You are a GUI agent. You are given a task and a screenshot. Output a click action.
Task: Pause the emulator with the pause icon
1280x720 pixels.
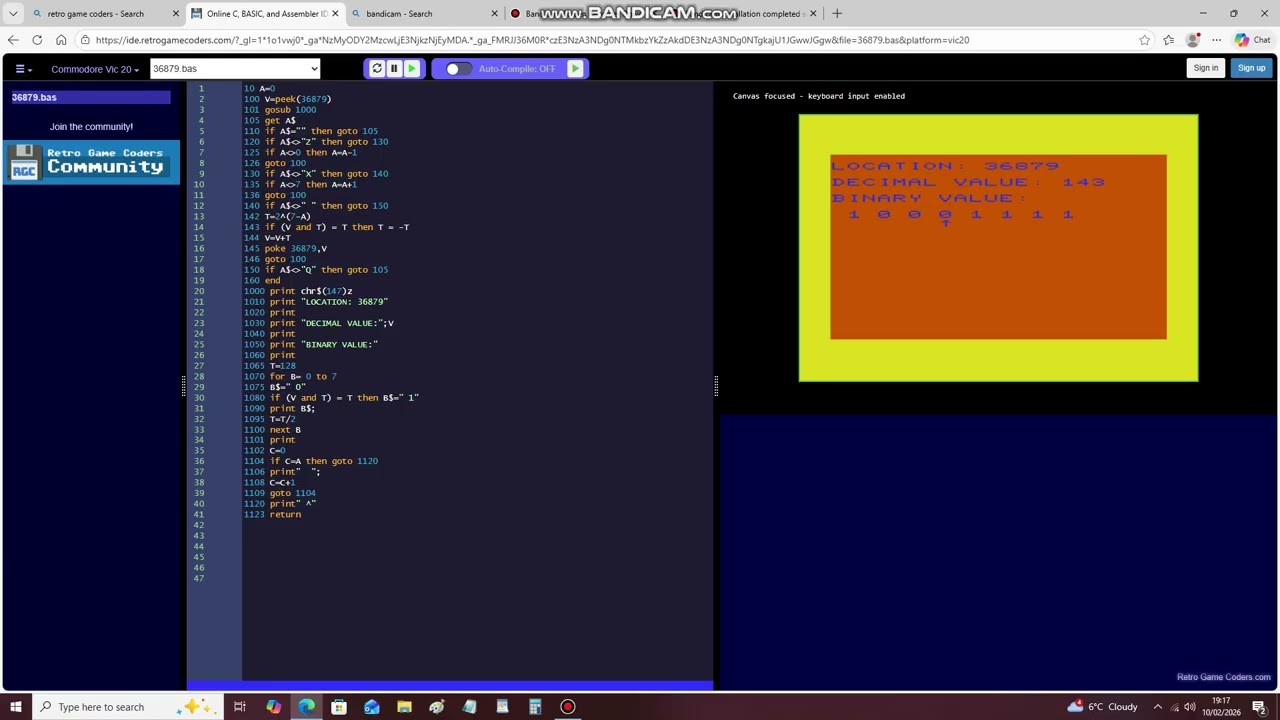click(394, 69)
